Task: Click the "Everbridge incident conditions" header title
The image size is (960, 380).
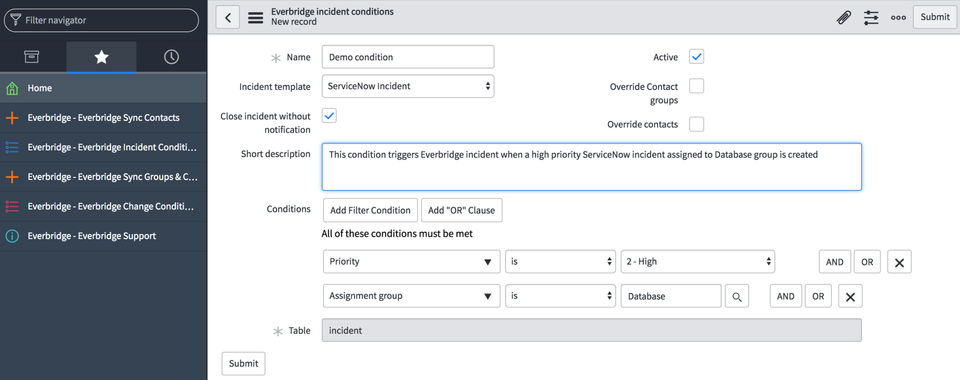Action: [332, 12]
